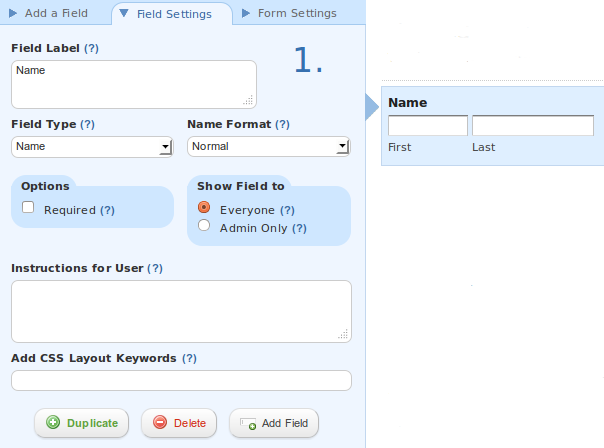Screen dimensions: 604x448
Task: Enable the Required checkbox
Action: click(x=28, y=207)
